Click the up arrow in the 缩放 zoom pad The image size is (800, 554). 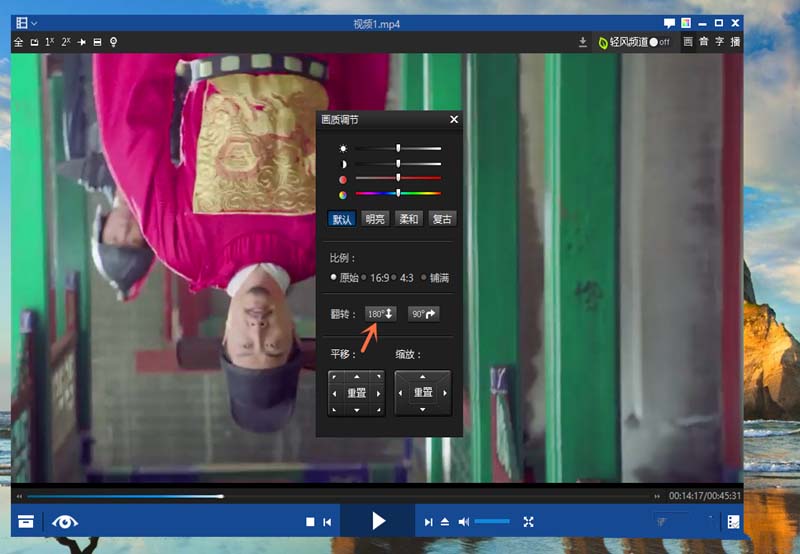422,376
